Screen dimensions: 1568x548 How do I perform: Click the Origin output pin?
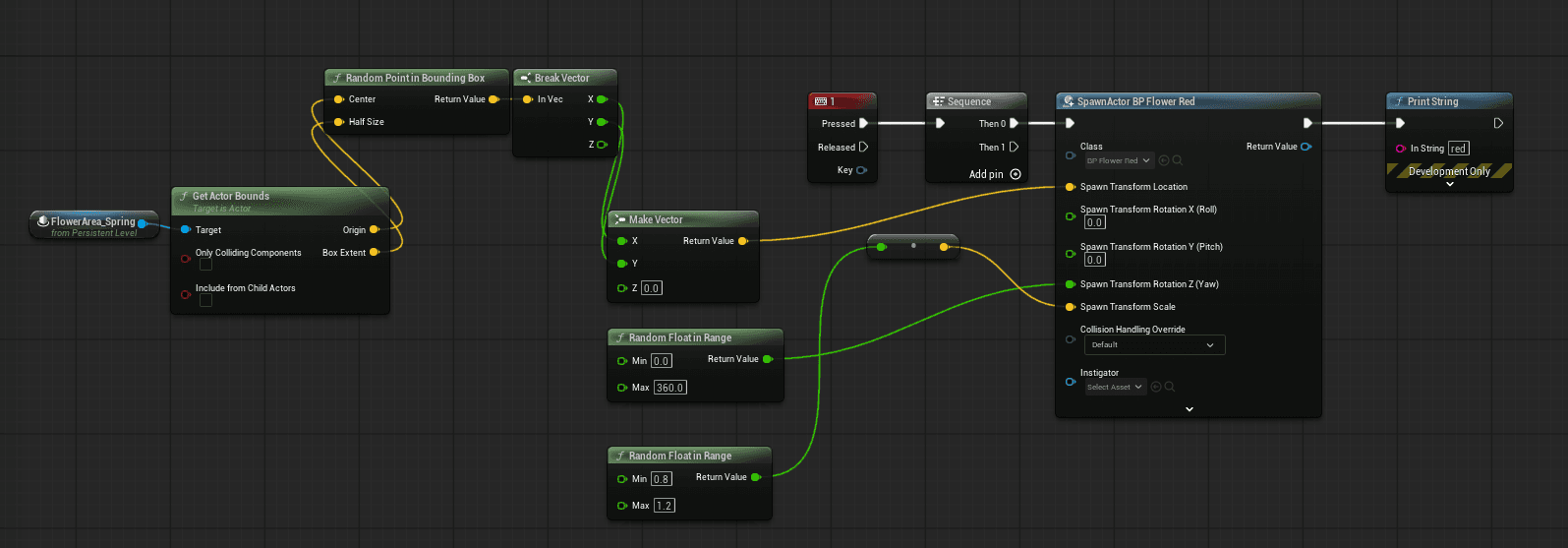tap(375, 229)
